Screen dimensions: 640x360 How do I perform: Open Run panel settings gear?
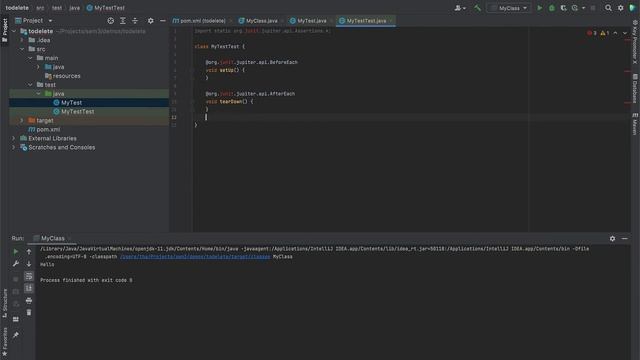click(x=612, y=238)
